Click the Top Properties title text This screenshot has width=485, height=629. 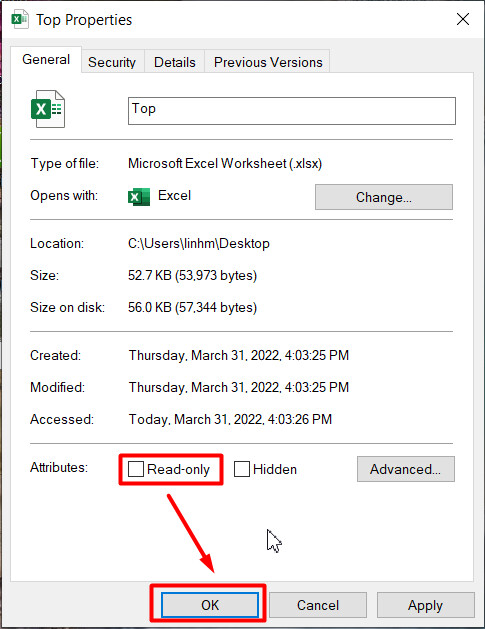[x=84, y=20]
